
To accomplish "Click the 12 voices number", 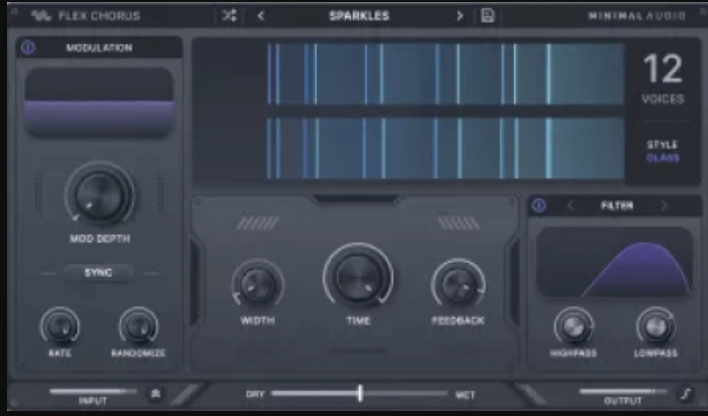I will click(662, 69).
